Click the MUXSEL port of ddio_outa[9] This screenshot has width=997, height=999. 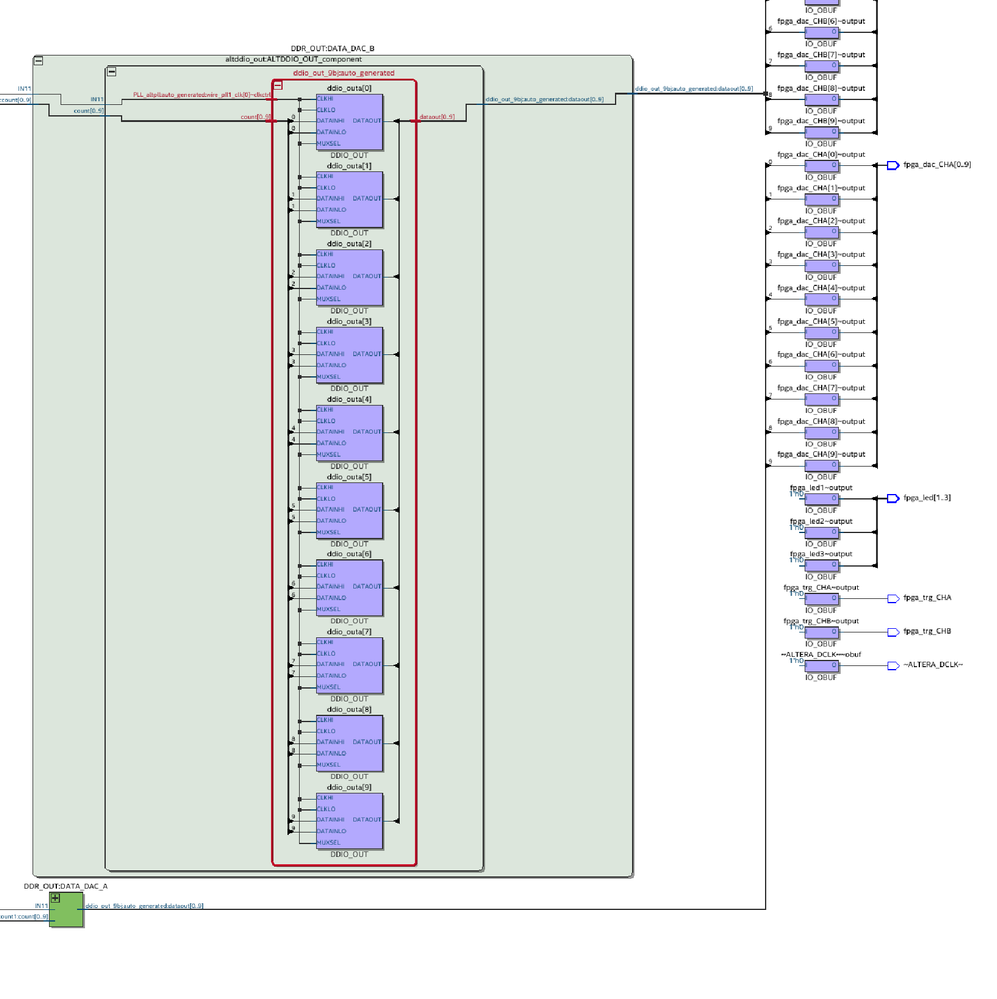point(329,843)
